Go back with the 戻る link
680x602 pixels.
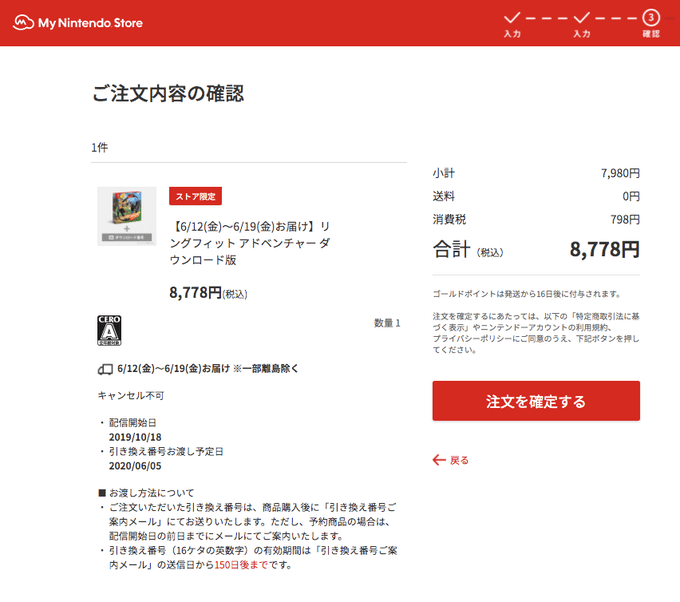point(451,460)
